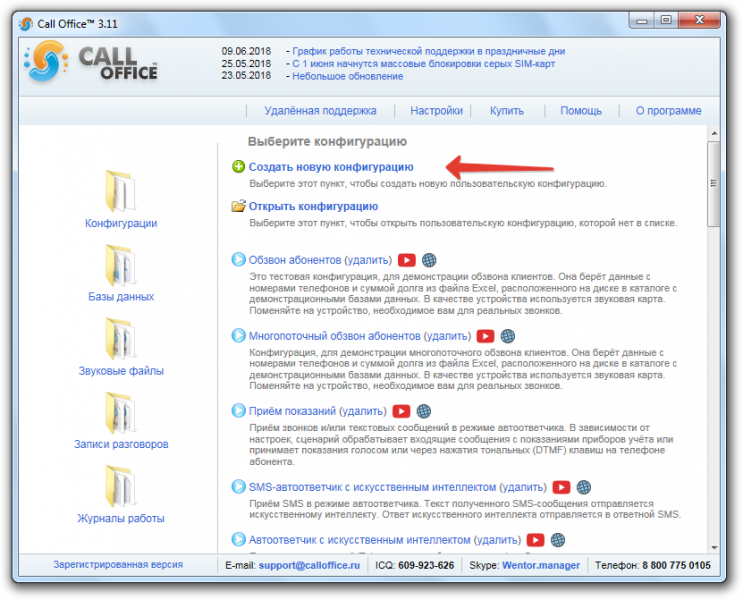Click the Звуковые файлы sidebar label

coord(121,371)
